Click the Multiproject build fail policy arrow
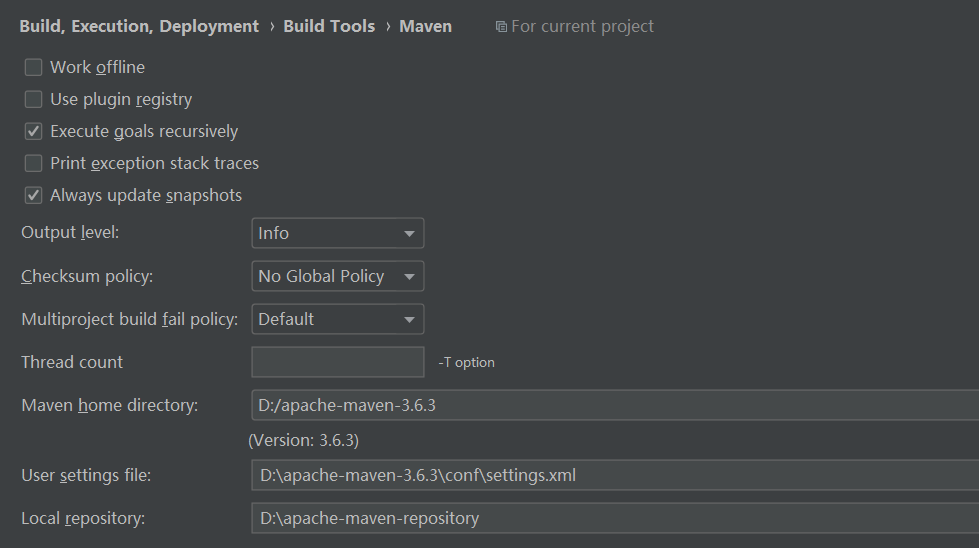The image size is (979, 548). pyautogui.click(x=409, y=320)
